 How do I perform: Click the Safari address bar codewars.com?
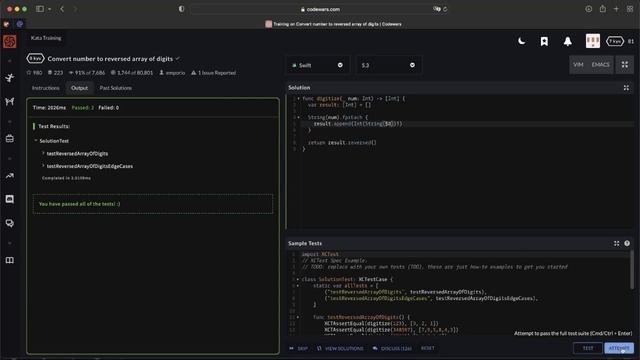tap(320, 9)
